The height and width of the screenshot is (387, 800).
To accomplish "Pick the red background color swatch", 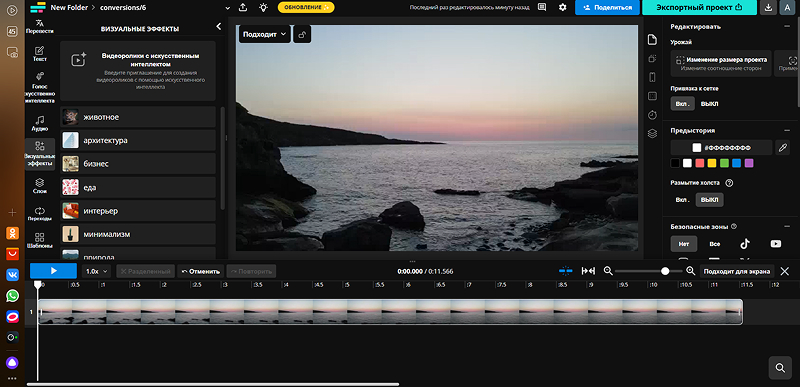I will tap(699, 164).
